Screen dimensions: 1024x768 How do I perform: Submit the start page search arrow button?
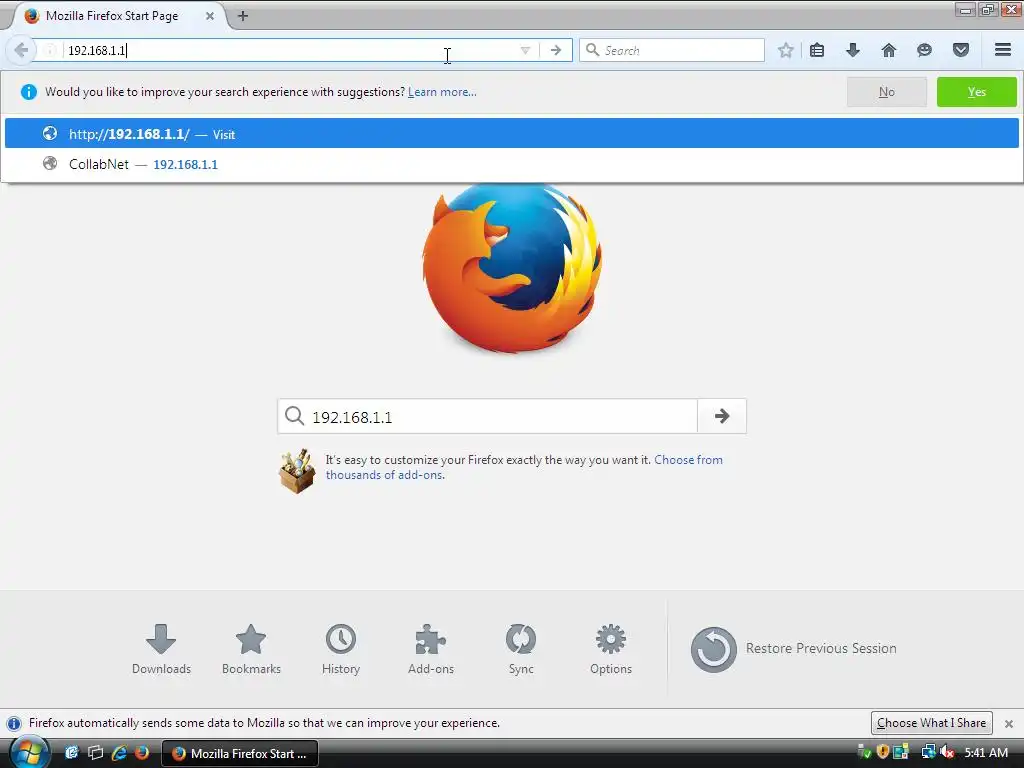tap(722, 416)
